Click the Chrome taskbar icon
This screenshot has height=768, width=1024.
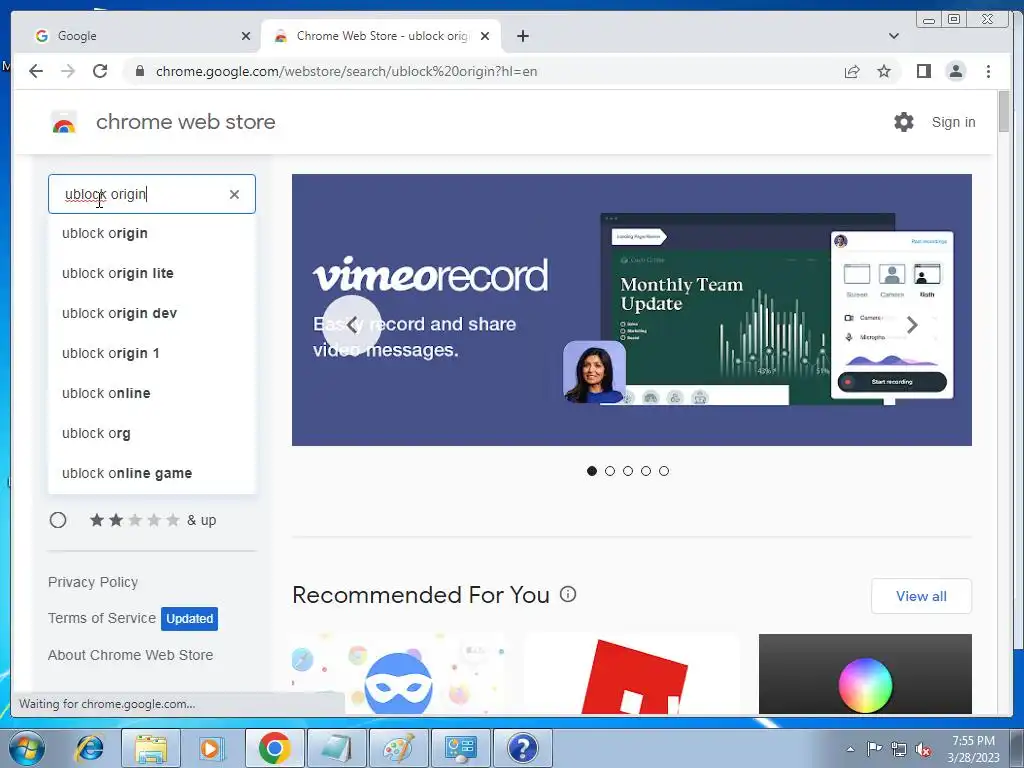point(274,748)
